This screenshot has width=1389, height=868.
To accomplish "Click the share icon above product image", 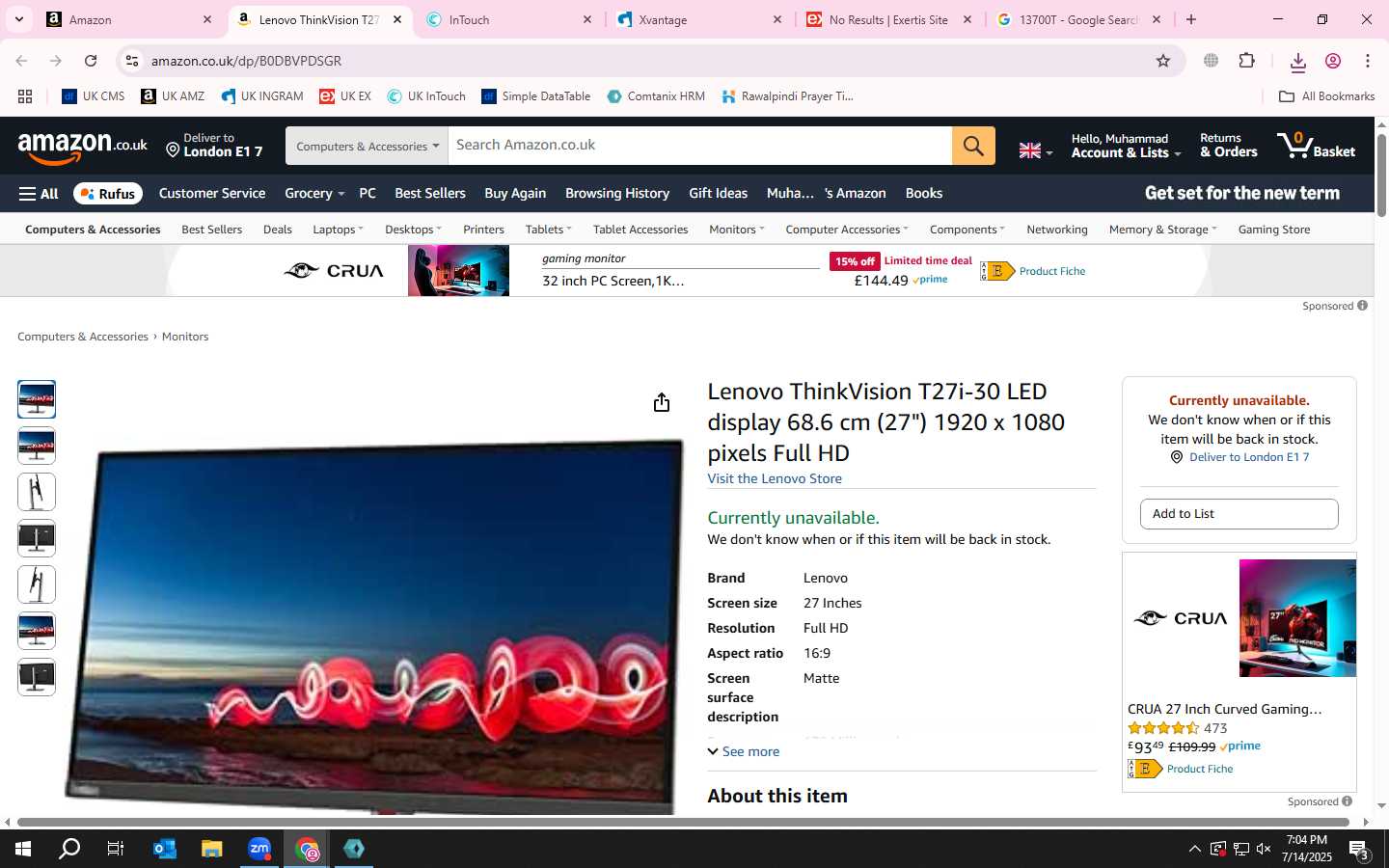I will [x=661, y=402].
